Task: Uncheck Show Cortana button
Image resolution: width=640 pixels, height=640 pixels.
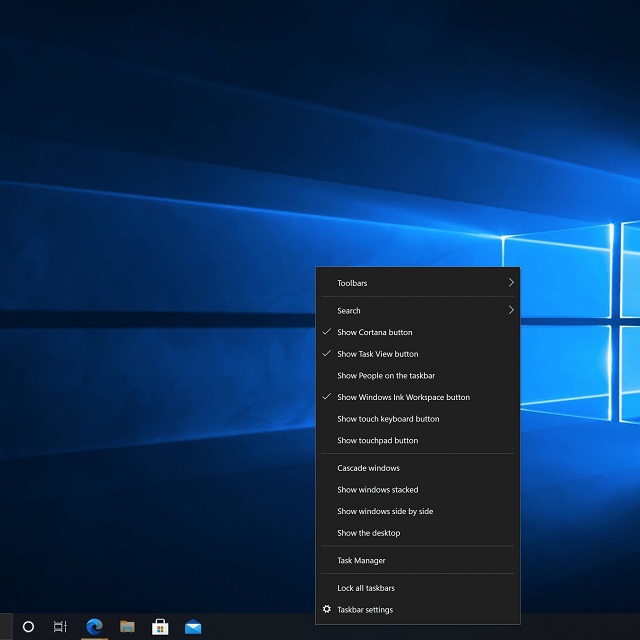Action: [418, 332]
